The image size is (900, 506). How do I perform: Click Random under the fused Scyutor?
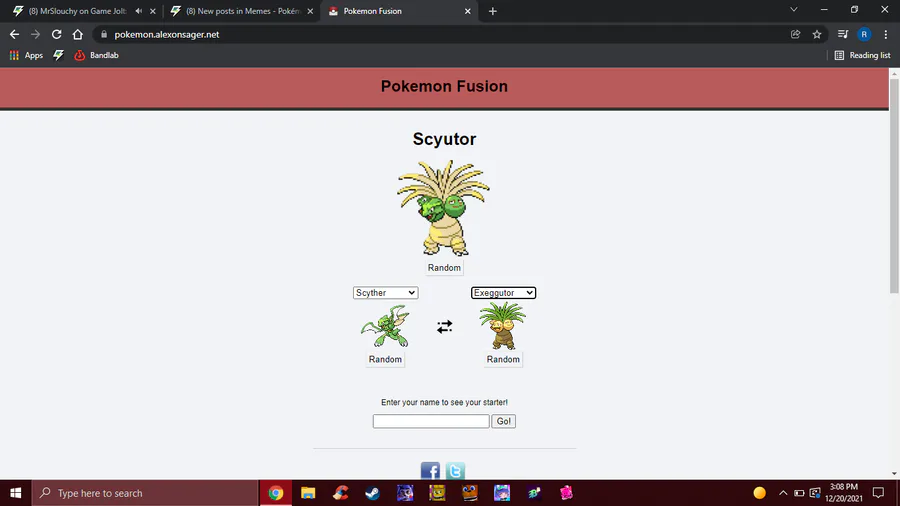[x=444, y=268]
